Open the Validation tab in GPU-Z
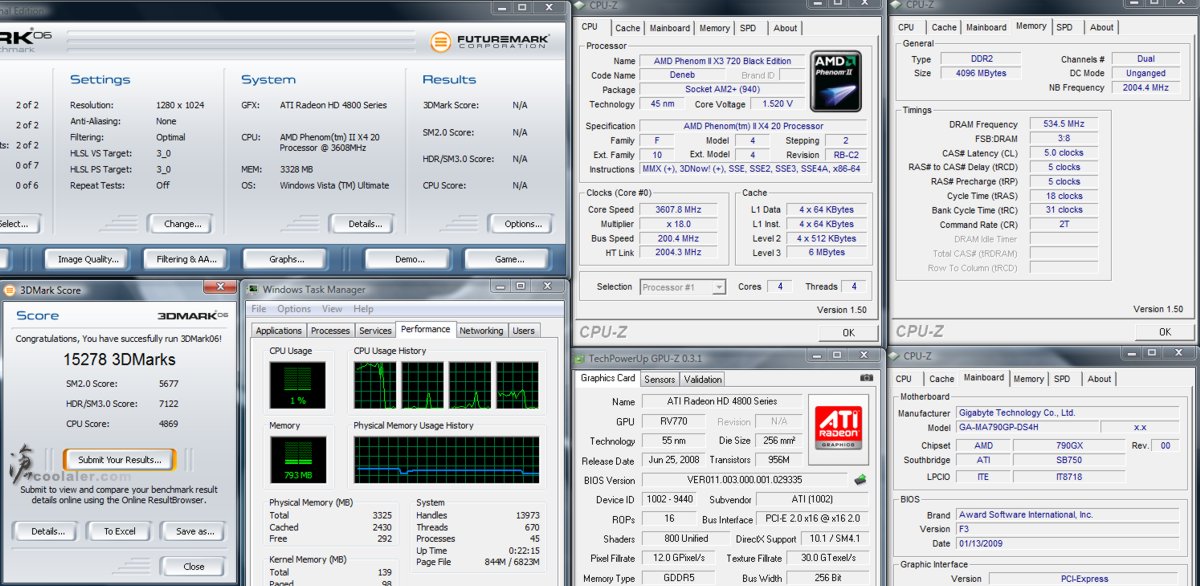The image size is (1200, 586). pos(702,380)
